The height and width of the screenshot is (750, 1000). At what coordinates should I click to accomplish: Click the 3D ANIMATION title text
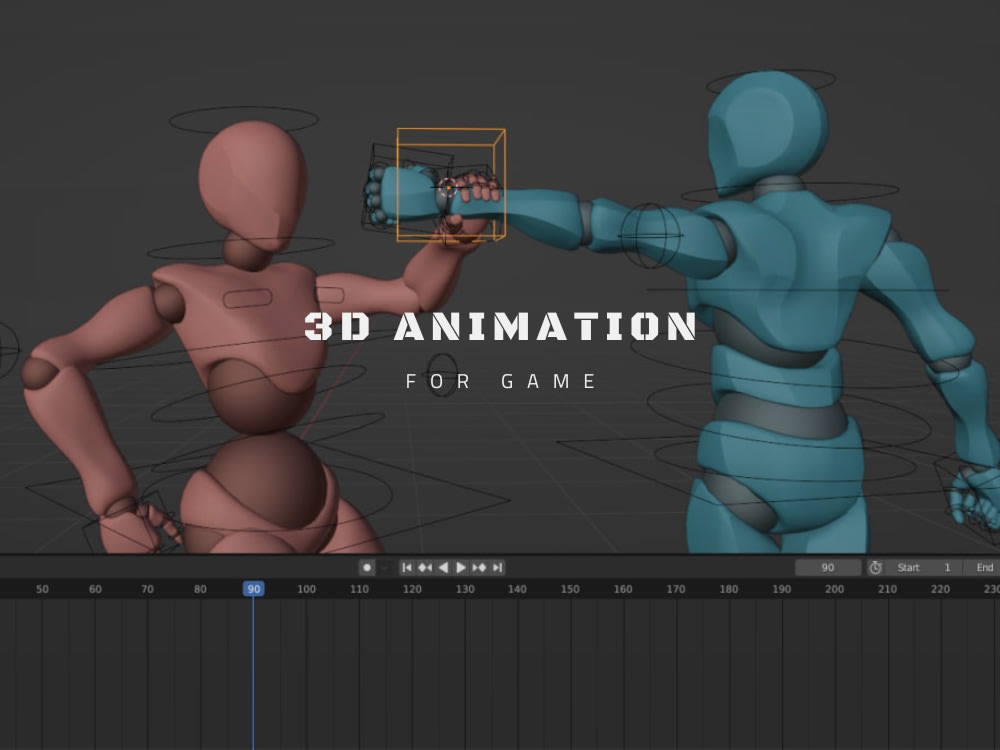tap(500, 326)
